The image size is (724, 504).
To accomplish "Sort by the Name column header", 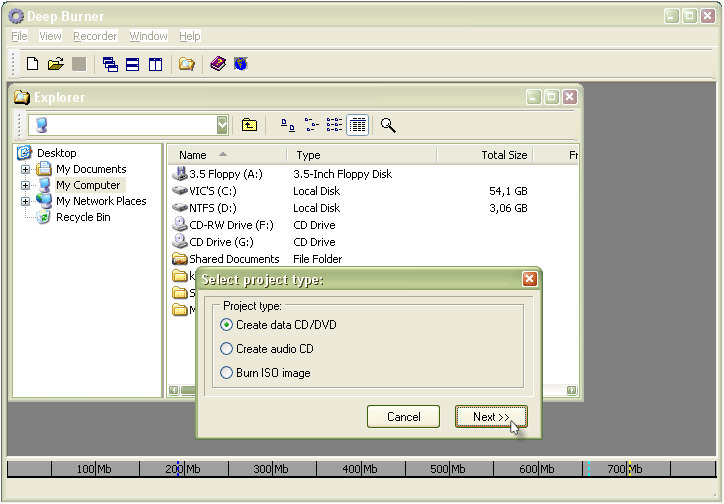I will click(x=226, y=155).
